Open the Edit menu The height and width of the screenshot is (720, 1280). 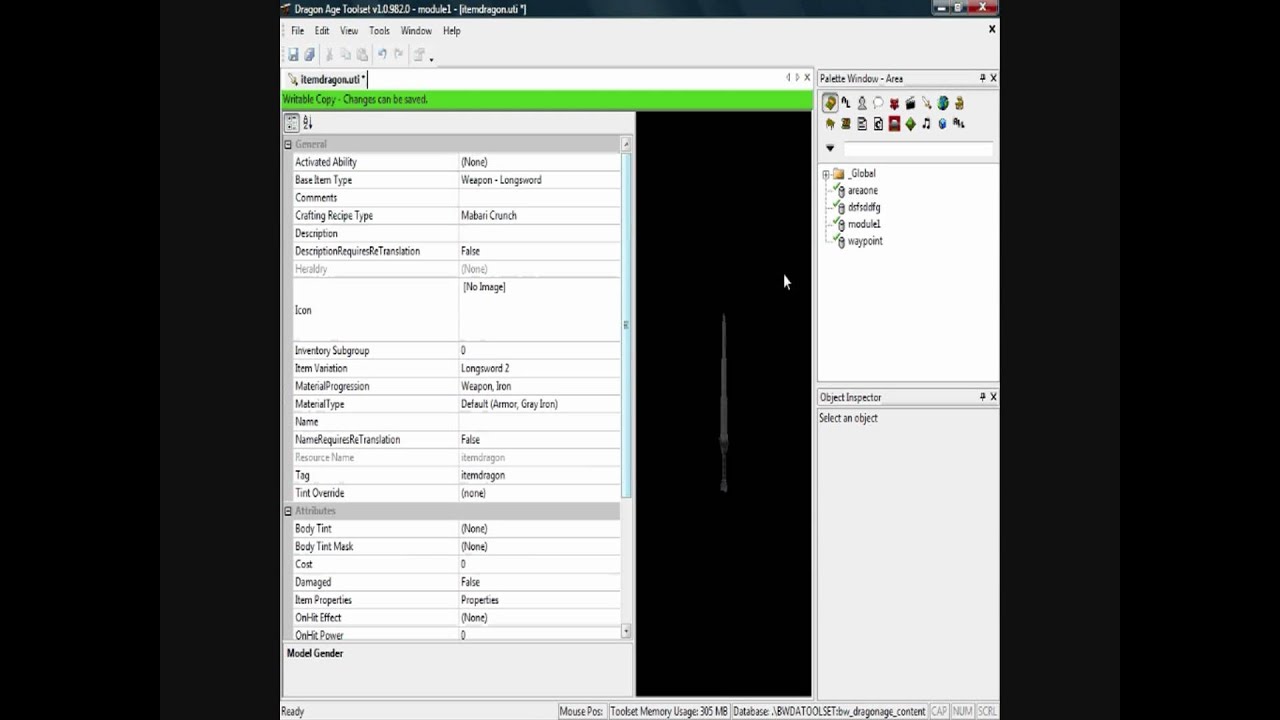pos(322,31)
